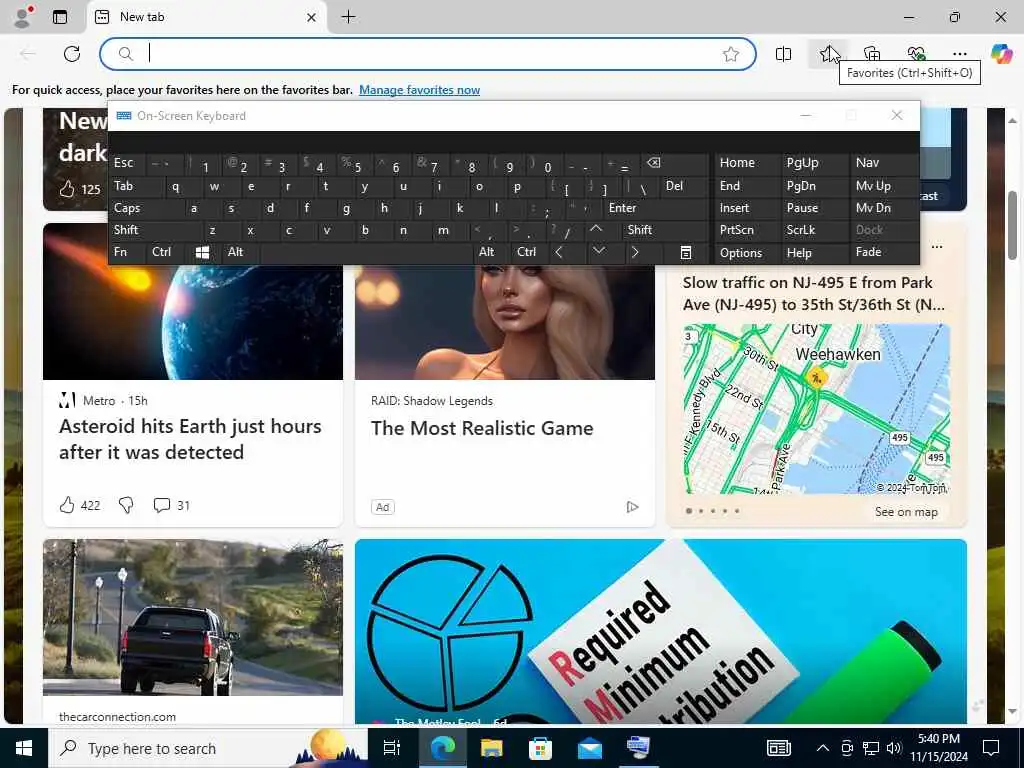1024x768 pixels.
Task: Click the browser refresh button
Action: click(x=72, y=54)
